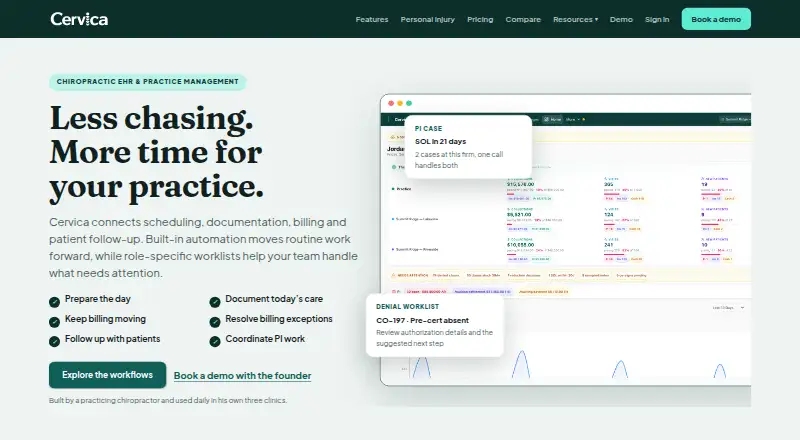Click the 241 visits value in preview
Screen dimensions: 800x440
609,245
